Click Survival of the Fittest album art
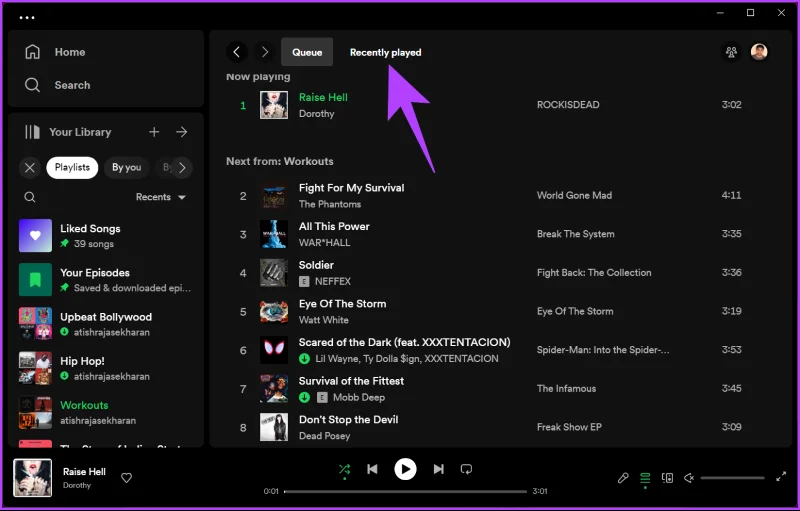 tap(274, 389)
